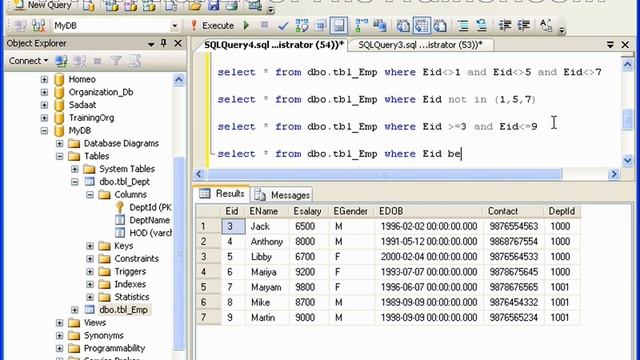Open Query Options from the main toolbar
The width and height of the screenshot is (640, 360).
click(321, 26)
